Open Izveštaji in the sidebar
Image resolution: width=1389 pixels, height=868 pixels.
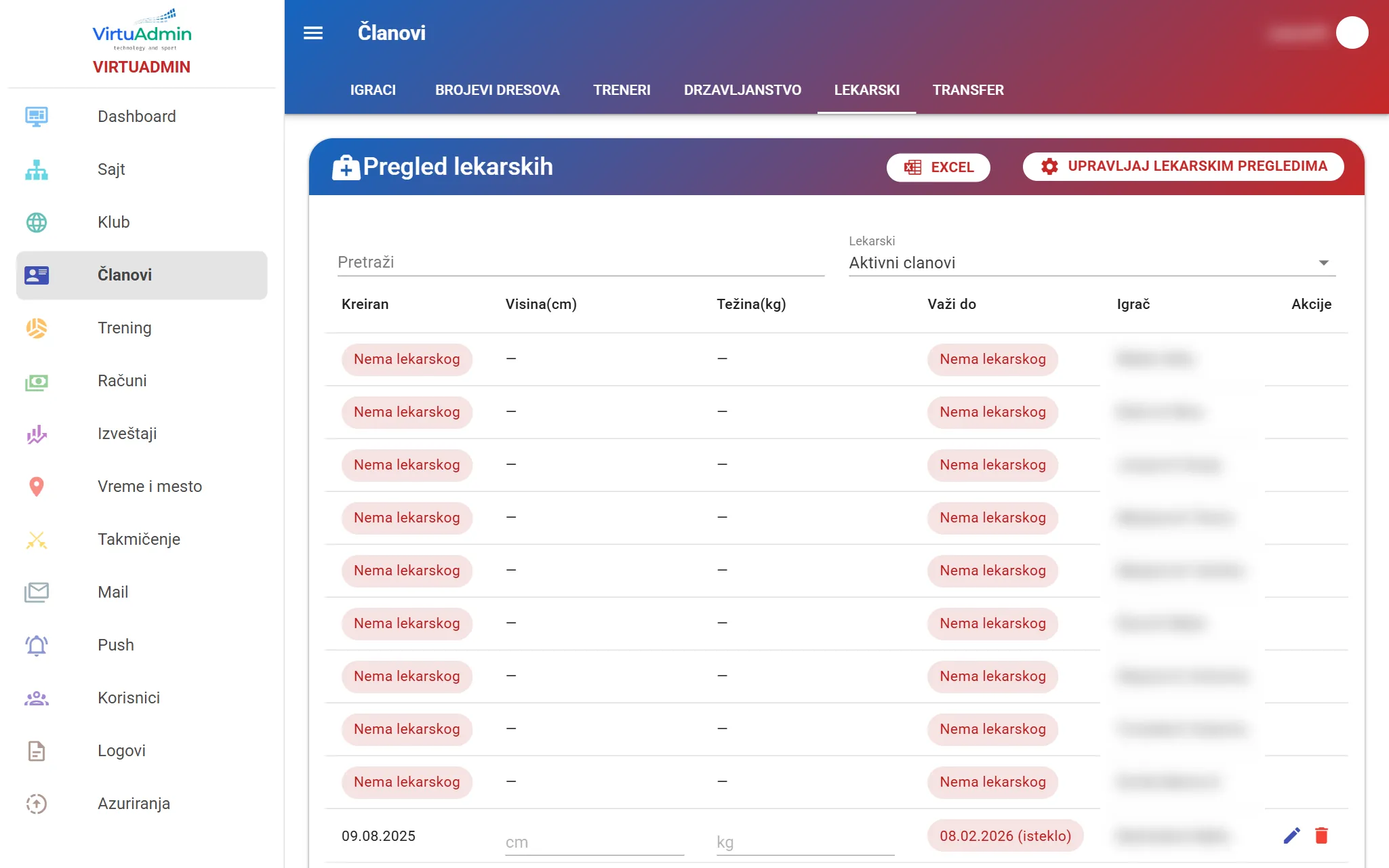click(142, 434)
